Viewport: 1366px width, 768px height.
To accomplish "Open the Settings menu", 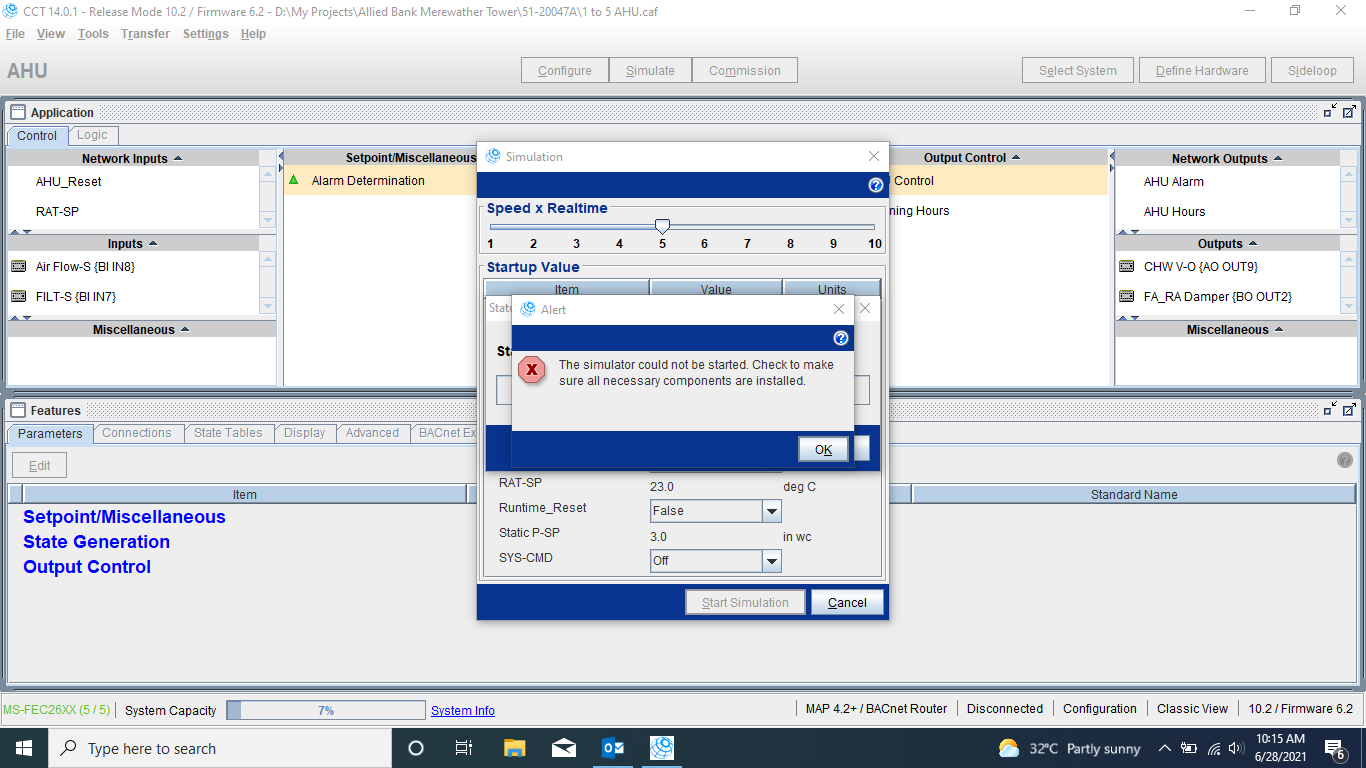I will (205, 34).
